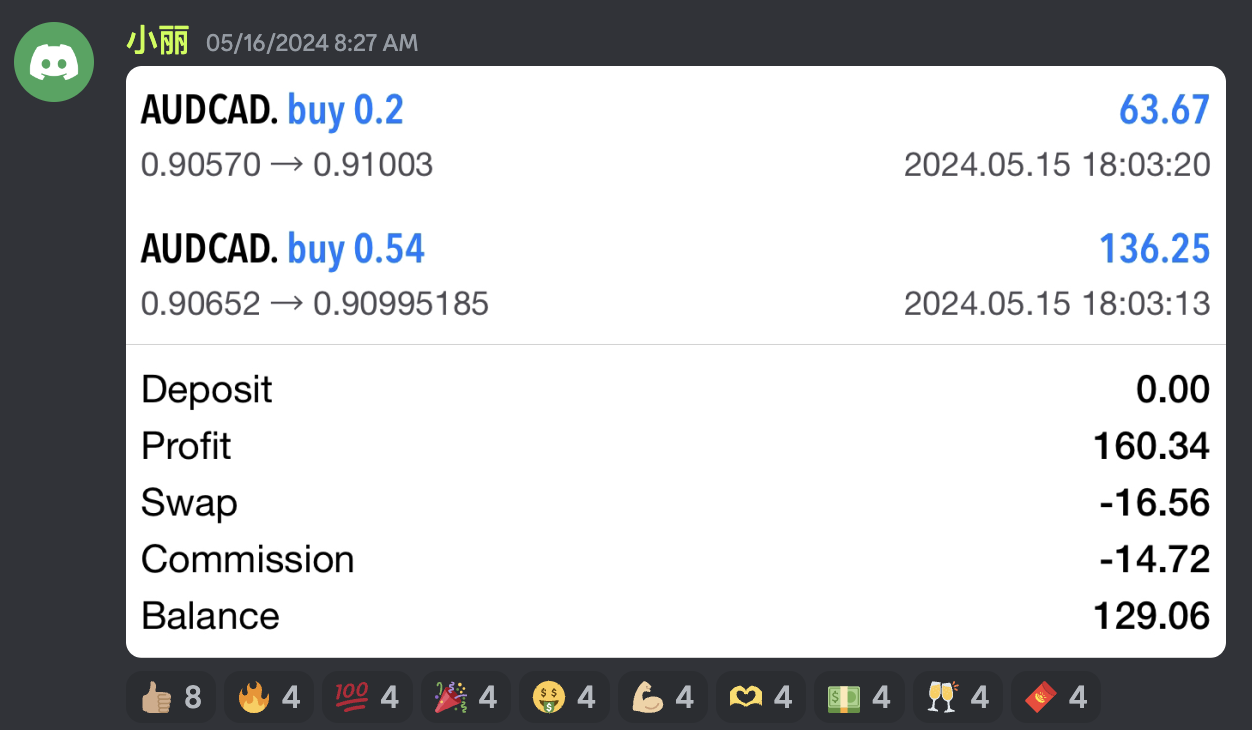The height and width of the screenshot is (730, 1252).
Task: Click the Commission -14.72 line
Action: pyautogui.click(x=676, y=559)
